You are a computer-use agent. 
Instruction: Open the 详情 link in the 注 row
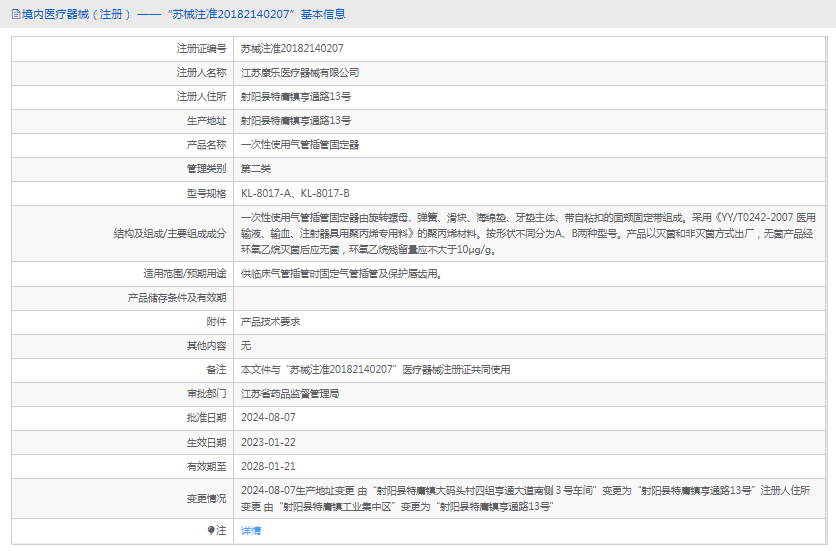coord(251,531)
